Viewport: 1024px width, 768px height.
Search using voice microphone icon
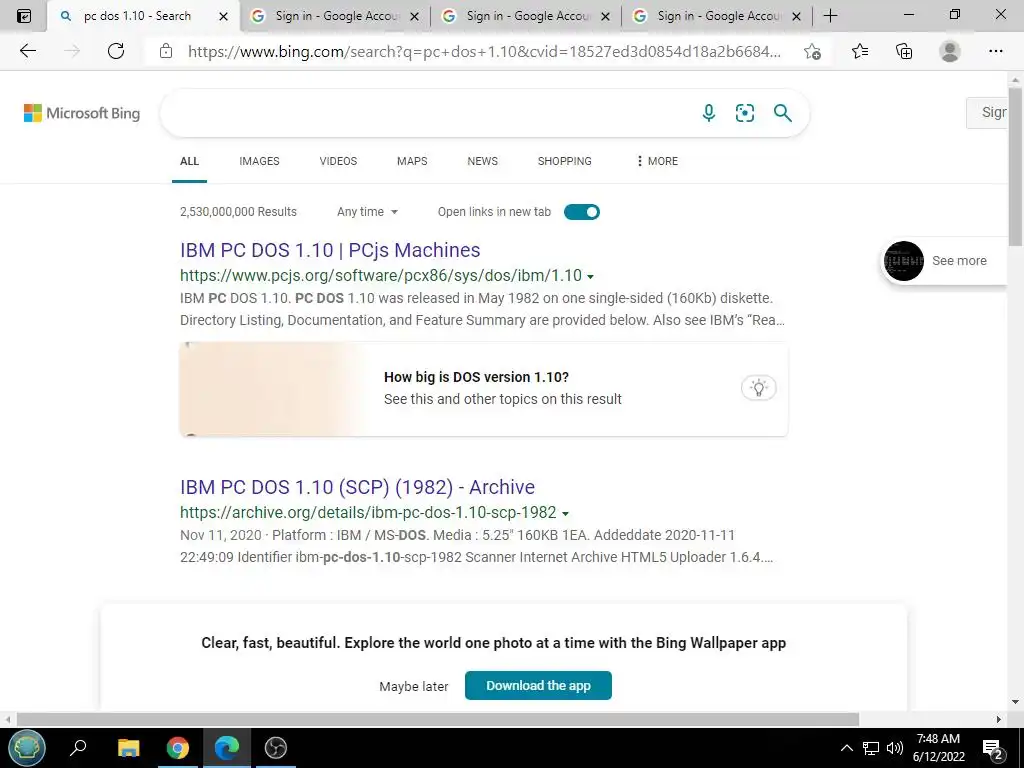(709, 113)
